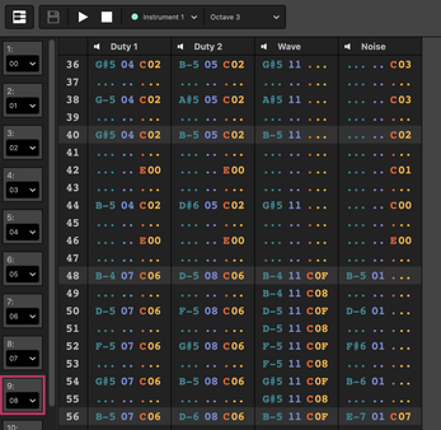Open sequence slot 5 pattern dropdown 04
Screen dimensions: 441x430
(x=22, y=232)
